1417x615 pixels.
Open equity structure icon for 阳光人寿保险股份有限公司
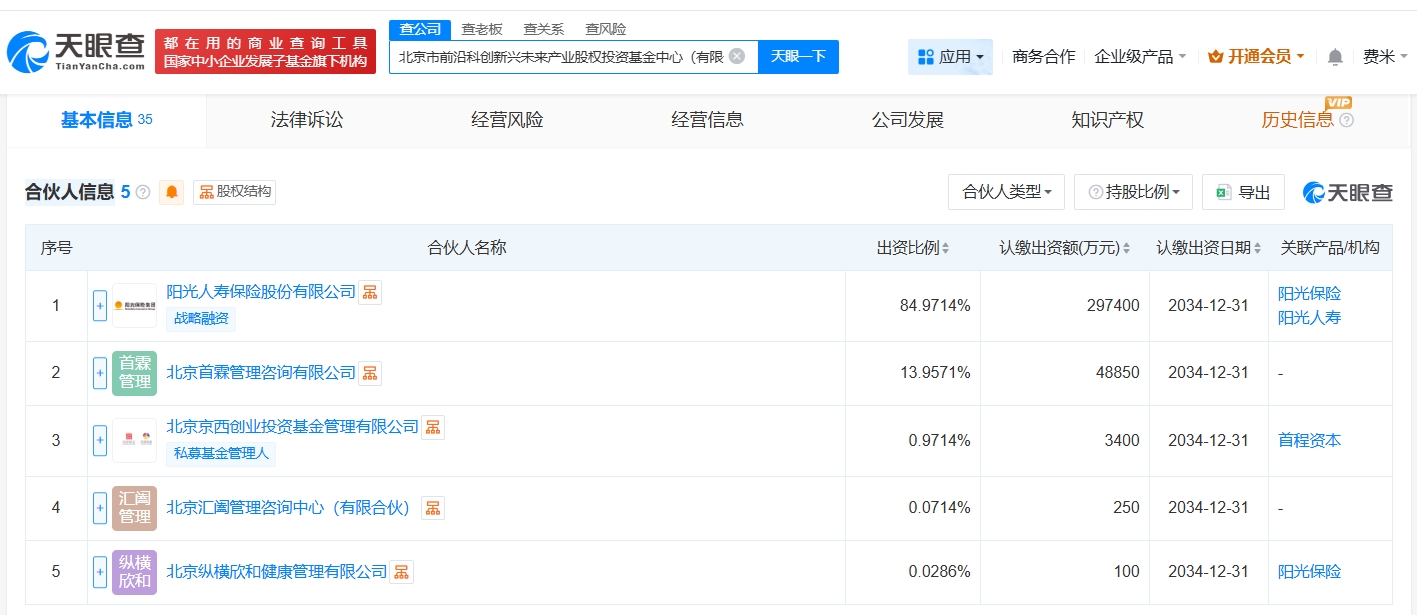(370, 292)
